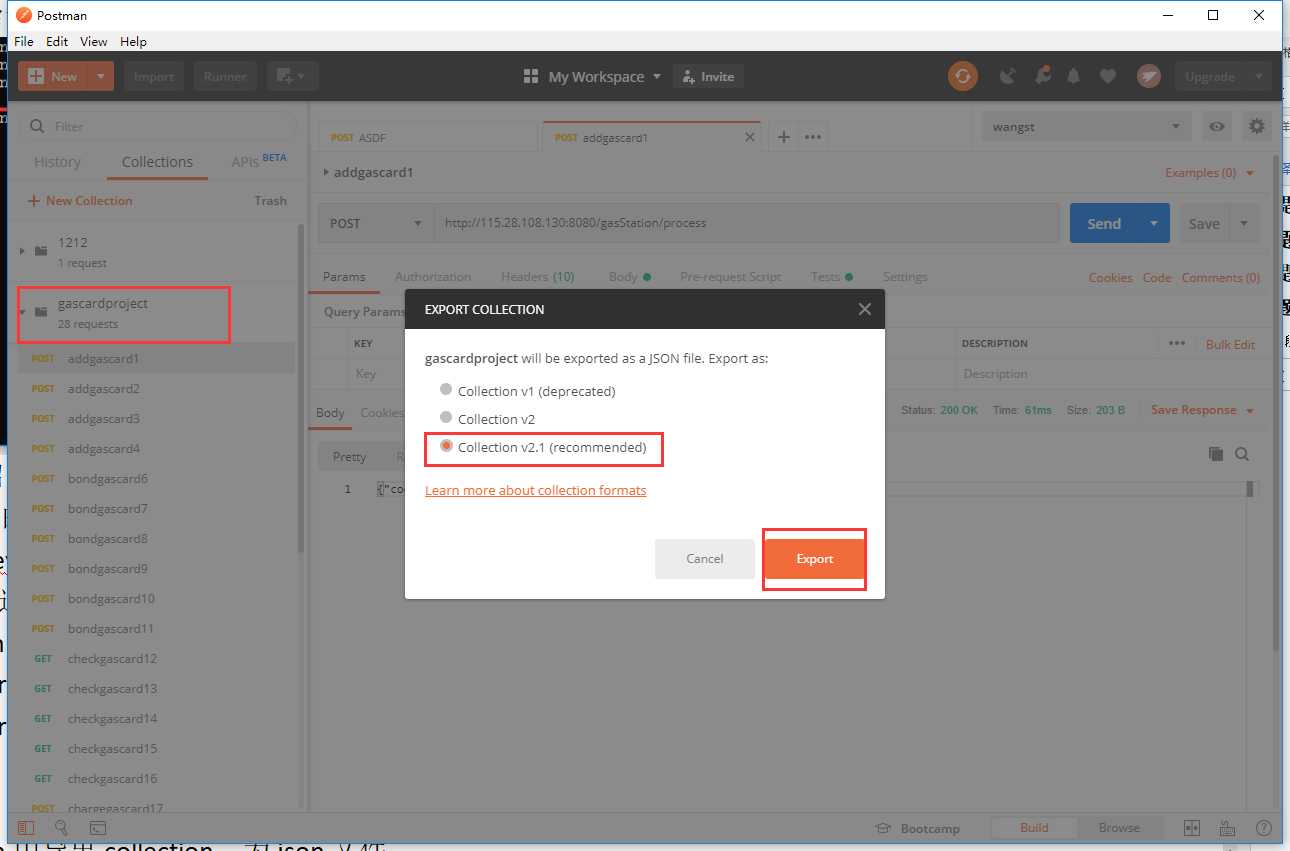Close the Export Collection dialog with X
The width and height of the screenshot is (1290, 851).
(x=865, y=310)
